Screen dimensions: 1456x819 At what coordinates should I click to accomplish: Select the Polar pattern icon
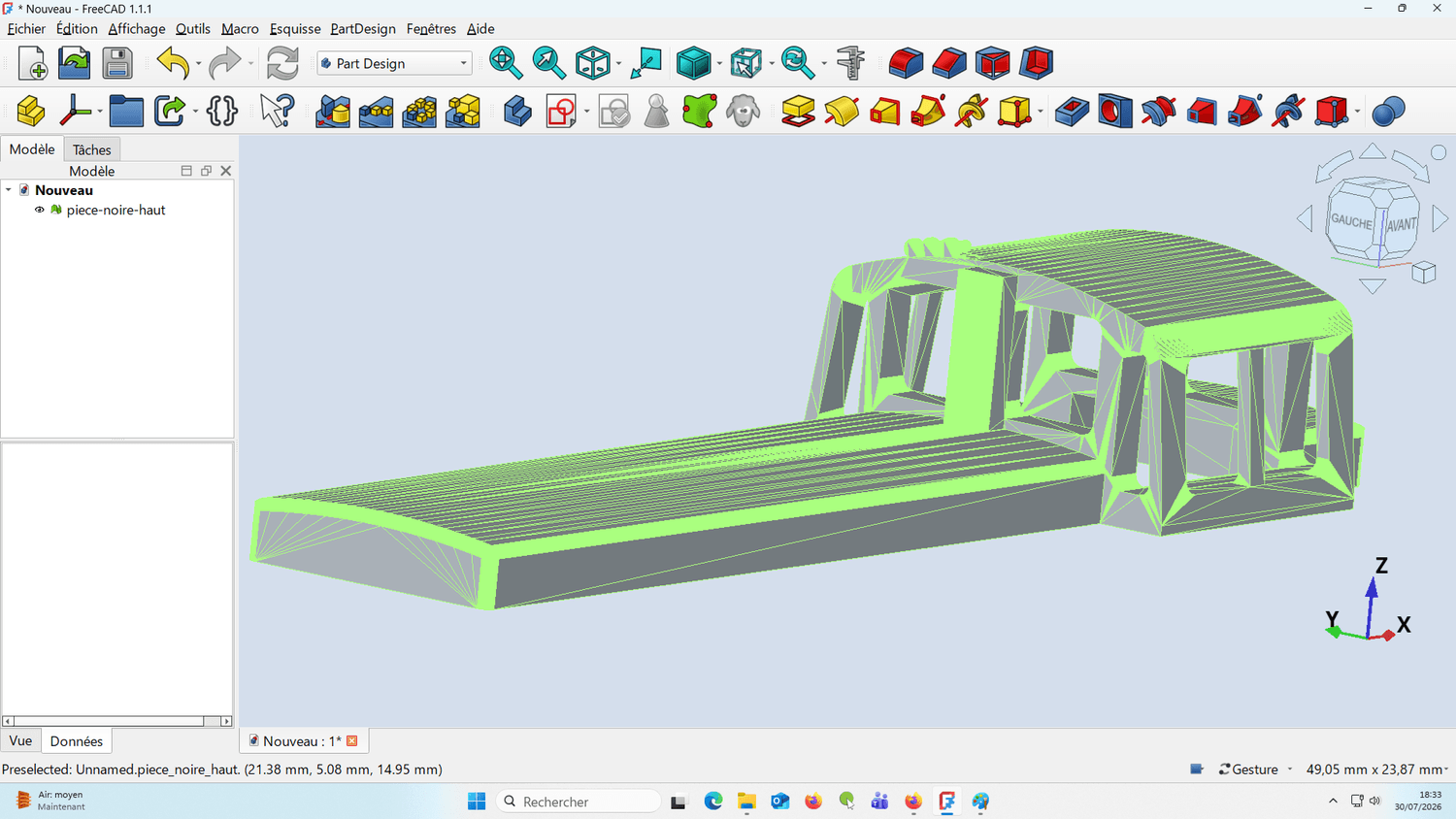[x=419, y=112]
